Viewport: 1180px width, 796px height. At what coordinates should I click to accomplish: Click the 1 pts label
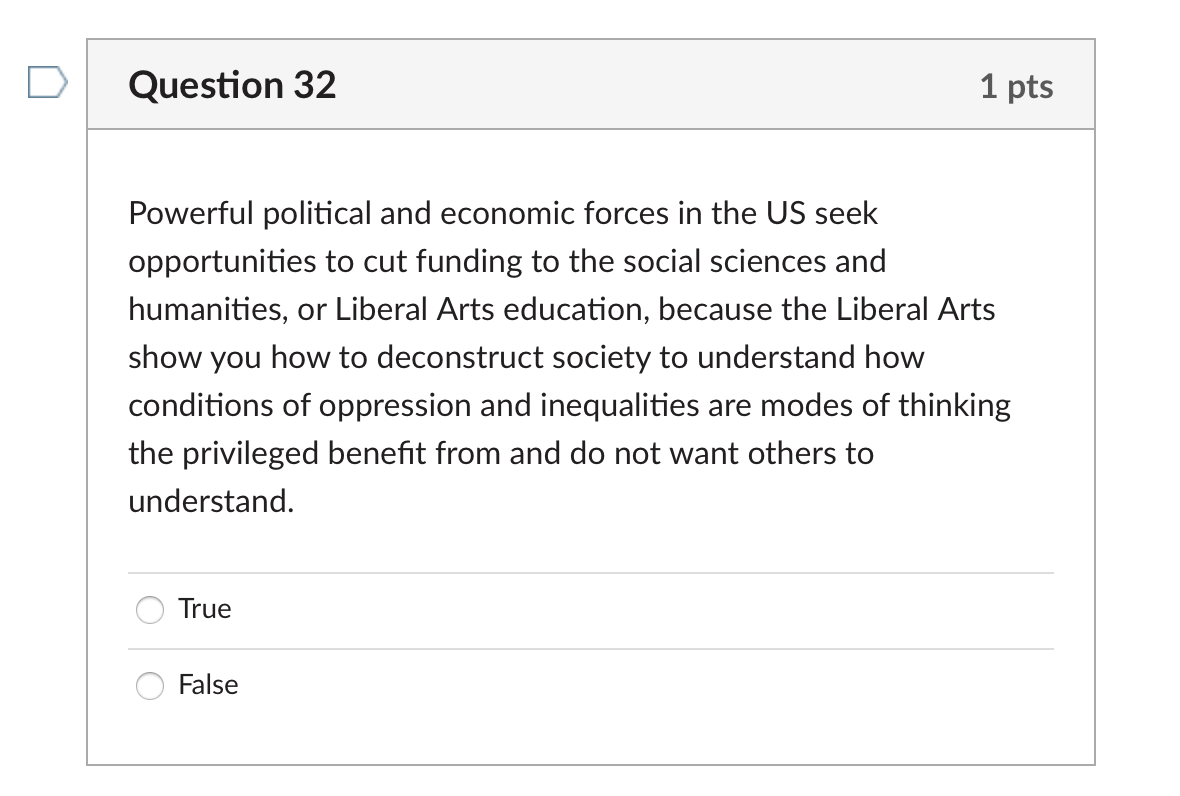click(1018, 86)
